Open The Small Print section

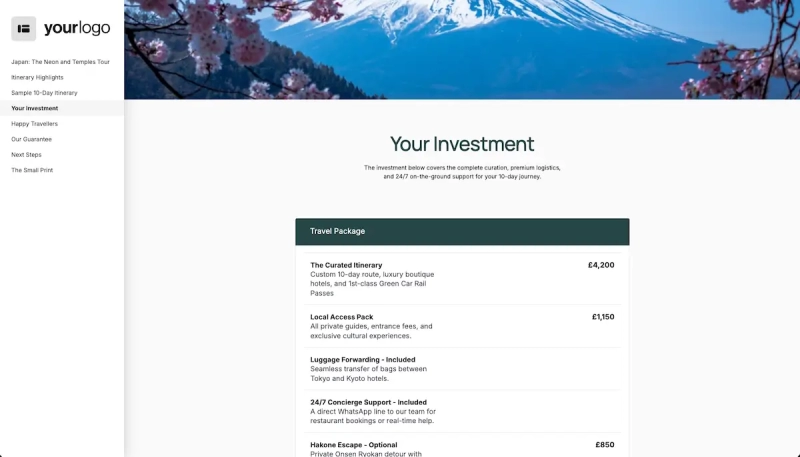(32, 170)
